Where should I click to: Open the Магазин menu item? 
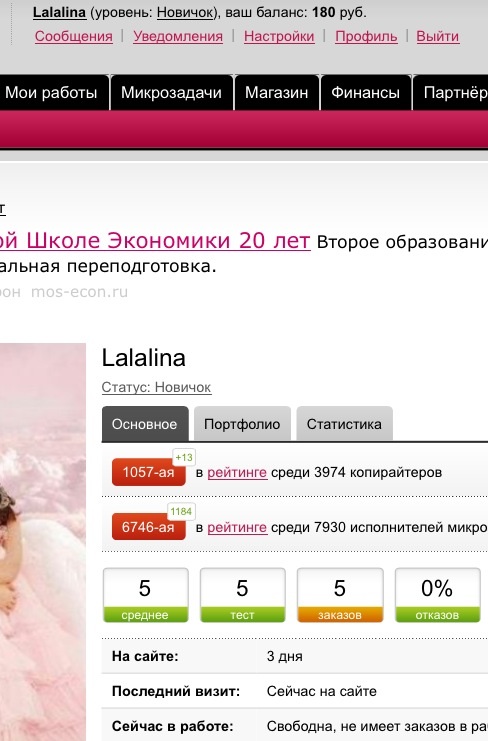coord(276,92)
